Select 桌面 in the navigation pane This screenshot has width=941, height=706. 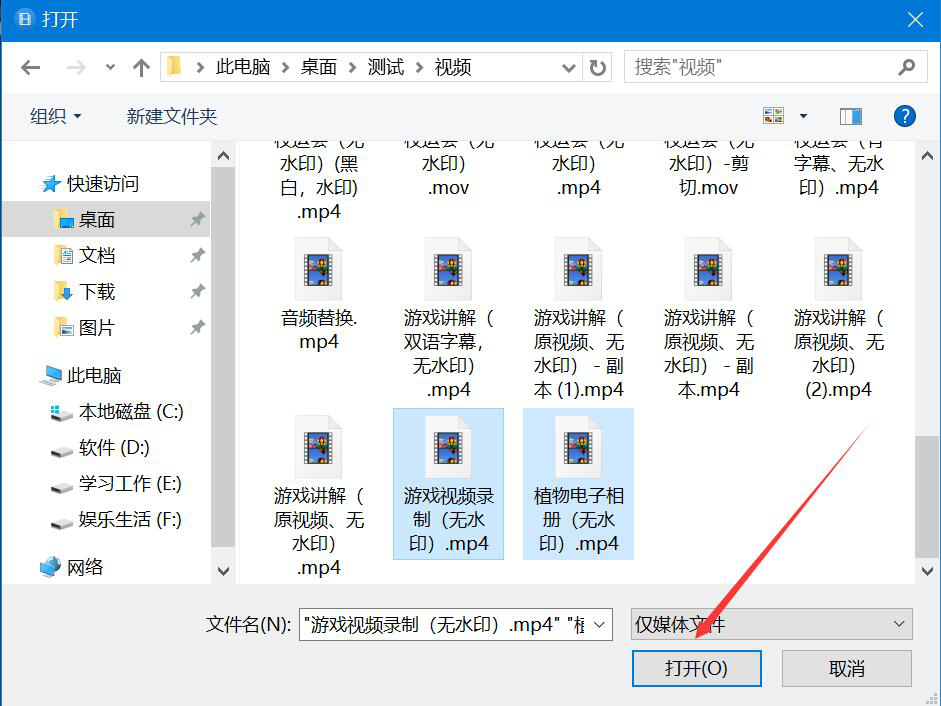(106, 220)
